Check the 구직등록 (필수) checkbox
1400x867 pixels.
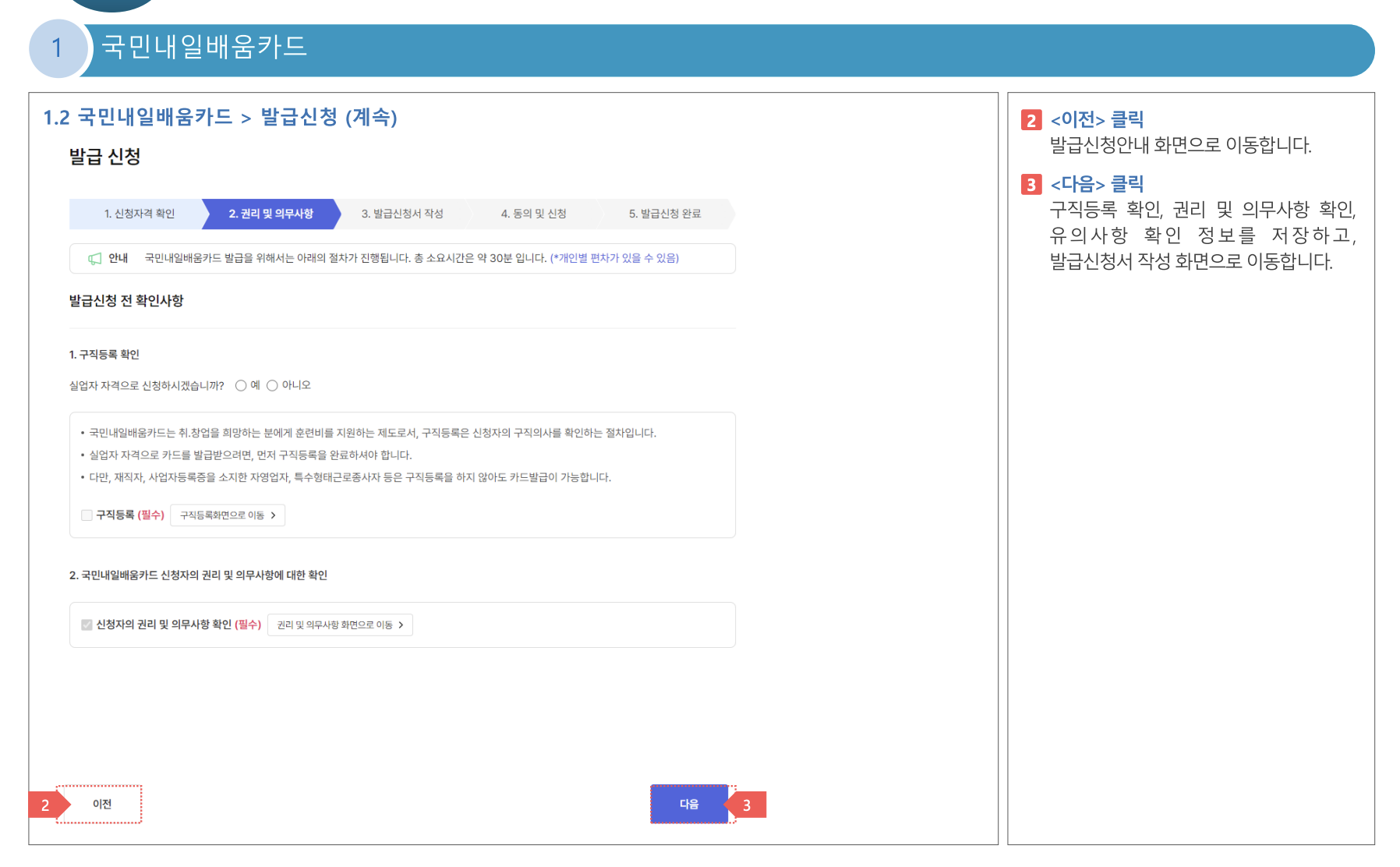tap(86, 515)
